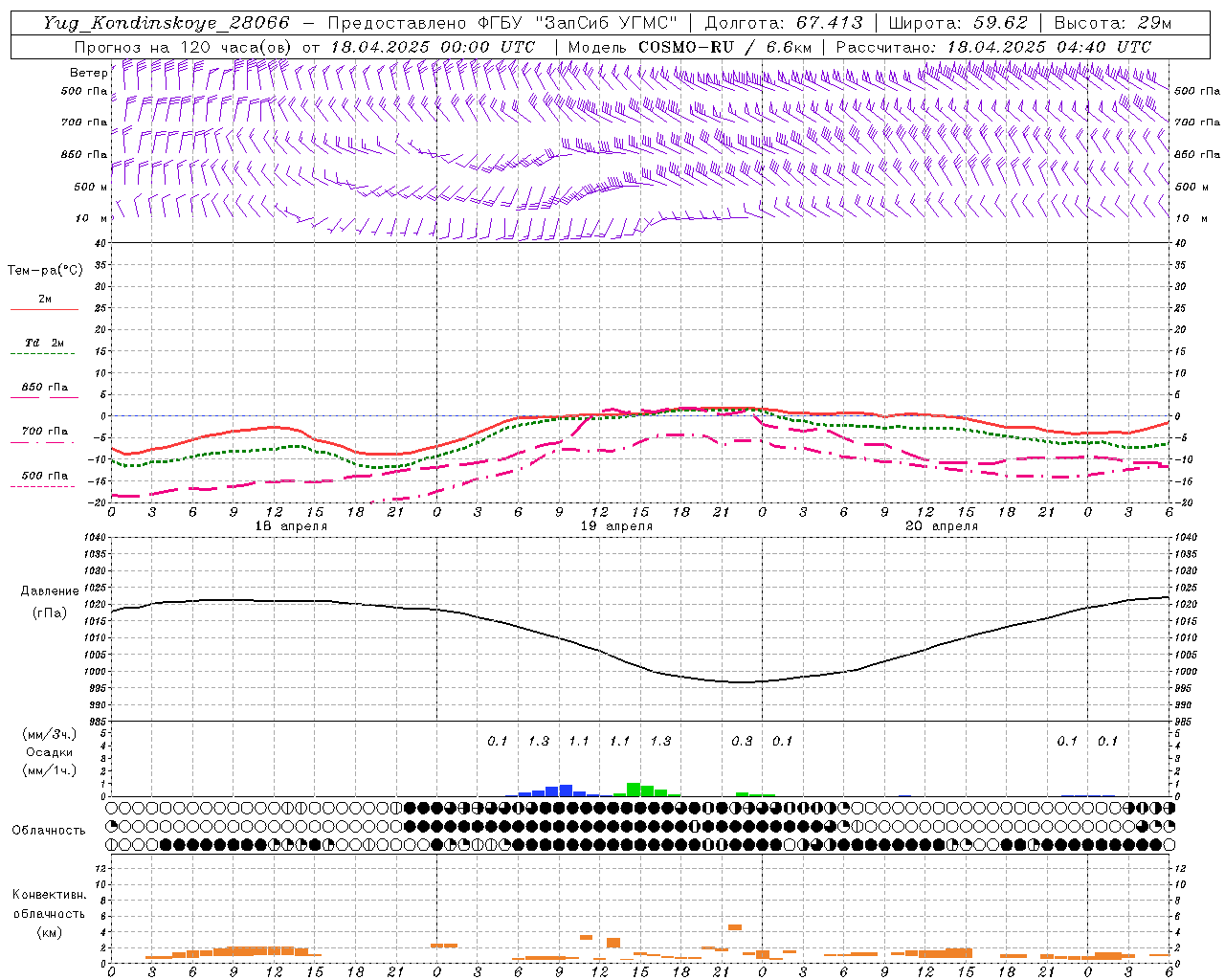Image resolution: width=1225 pixels, height=980 pixels.
Task: Click the tallest green precipitation bar
Action: click(634, 790)
